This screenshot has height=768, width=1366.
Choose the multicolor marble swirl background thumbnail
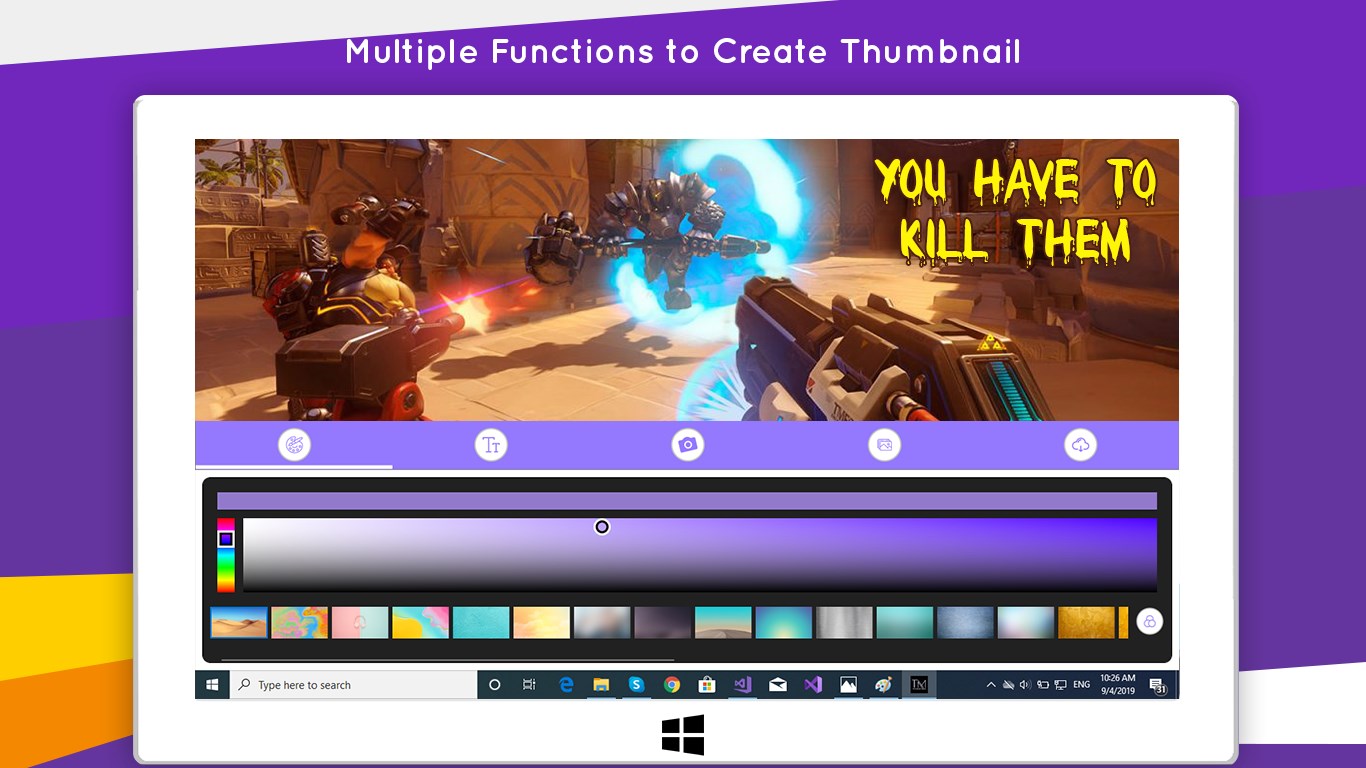[300, 622]
